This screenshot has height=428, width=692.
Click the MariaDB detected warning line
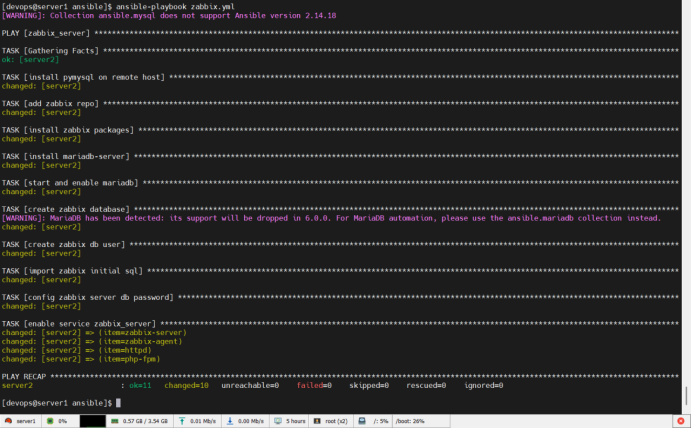(331, 218)
